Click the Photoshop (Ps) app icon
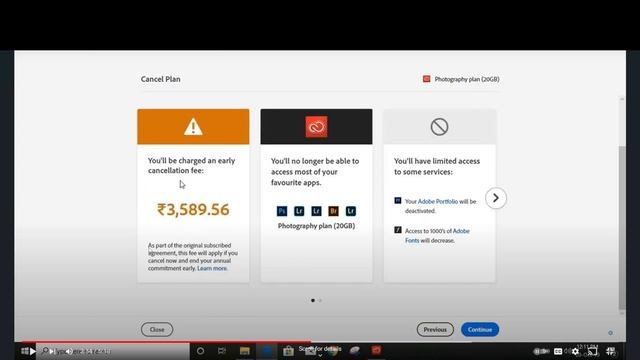The width and height of the screenshot is (640, 360). point(282,211)
